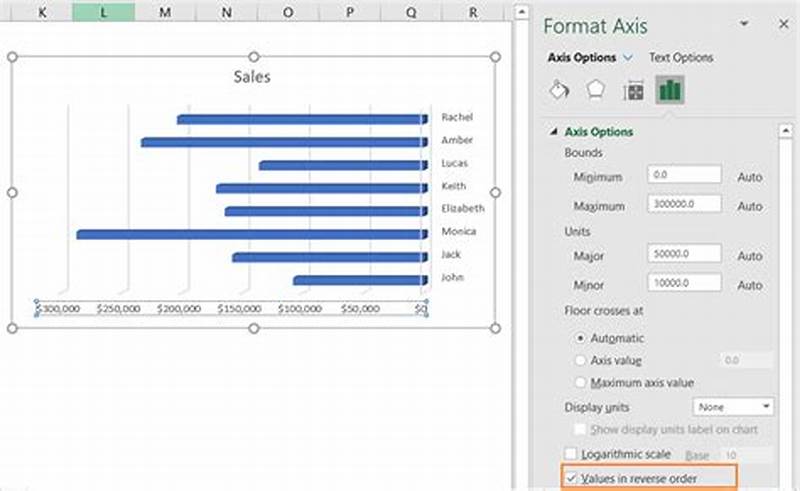Uncheck Values in reverse order

571,479
